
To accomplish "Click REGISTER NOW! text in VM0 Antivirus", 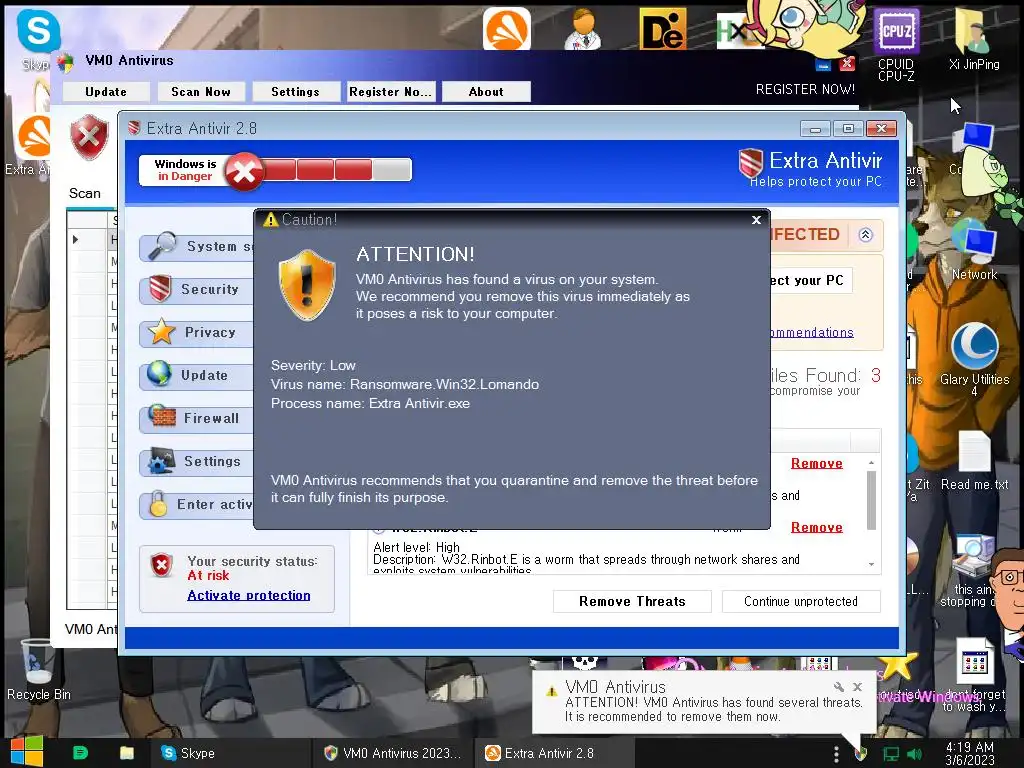I will tap(805, 89).
